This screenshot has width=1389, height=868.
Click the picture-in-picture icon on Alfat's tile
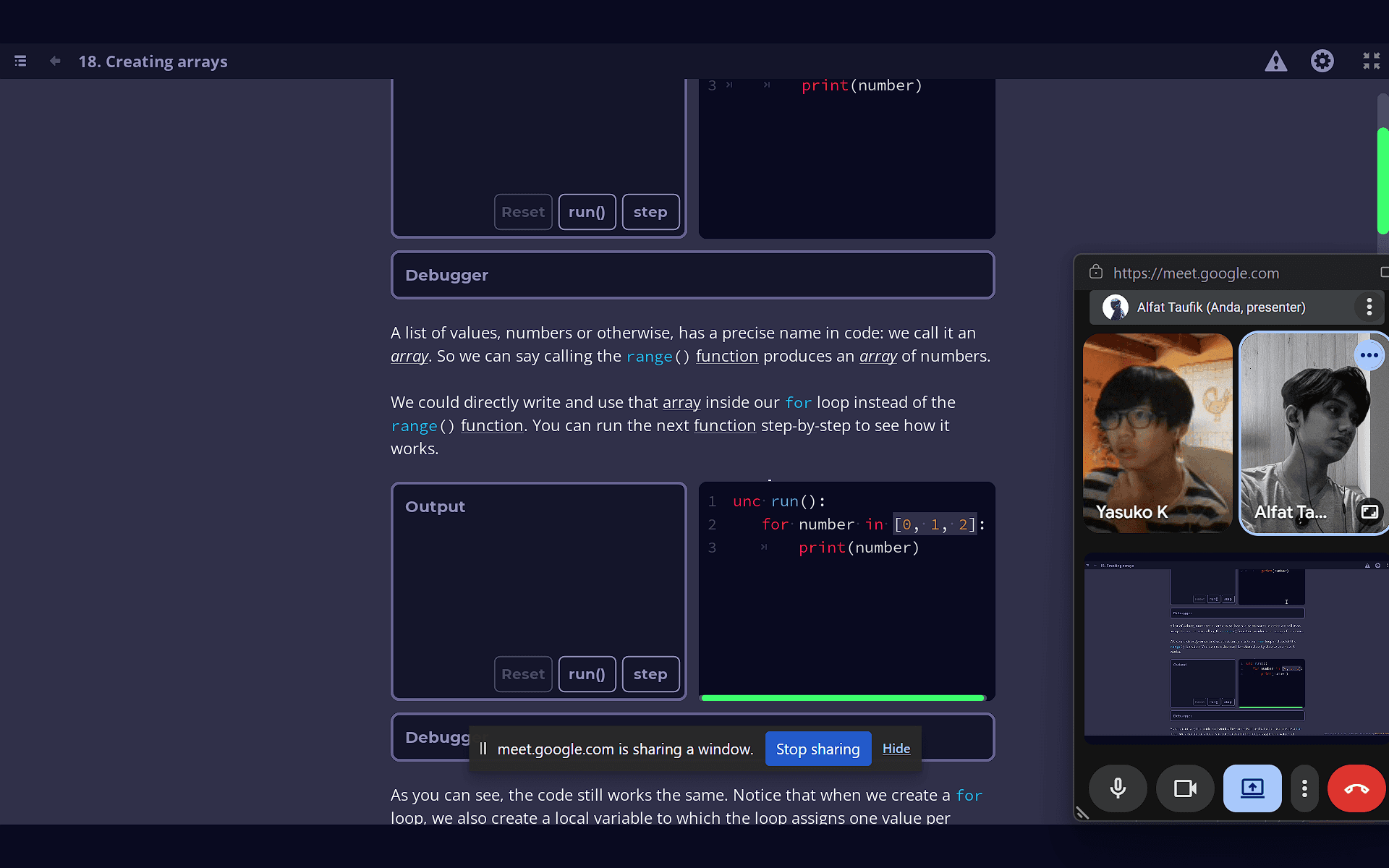pyautogui.click(x=1369, y=512)
